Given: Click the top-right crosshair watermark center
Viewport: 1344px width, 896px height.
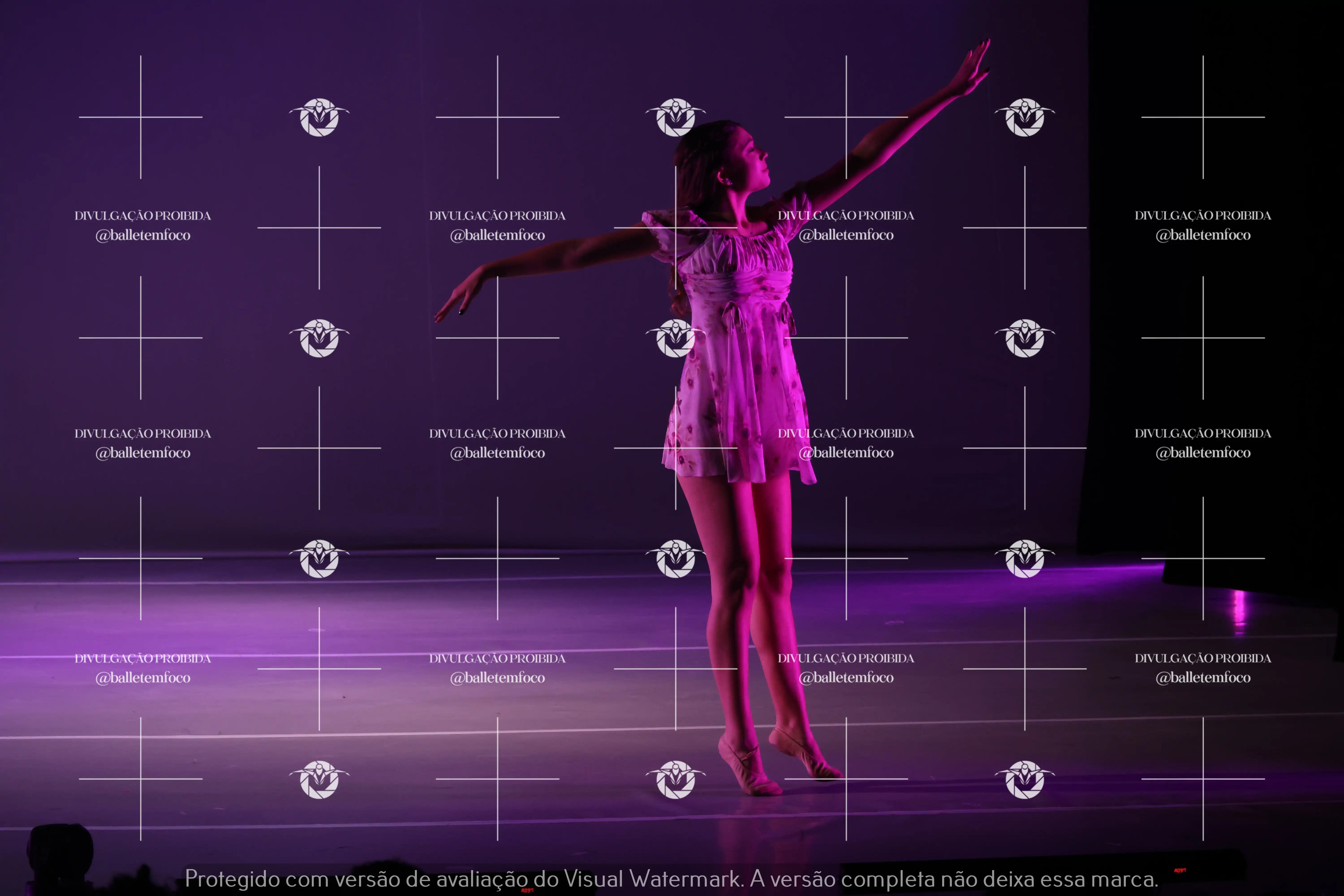Looking at the screenshot, I should coord(1203,117).
